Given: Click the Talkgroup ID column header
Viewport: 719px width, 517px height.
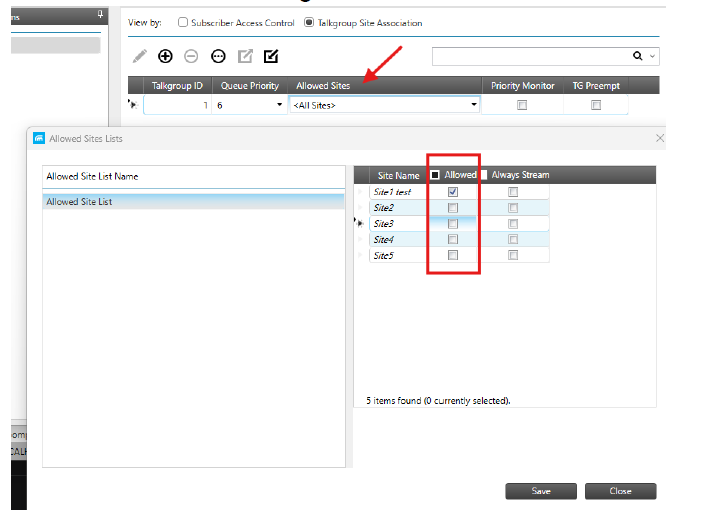Looking at the screenshot, I should click(177, 86).
